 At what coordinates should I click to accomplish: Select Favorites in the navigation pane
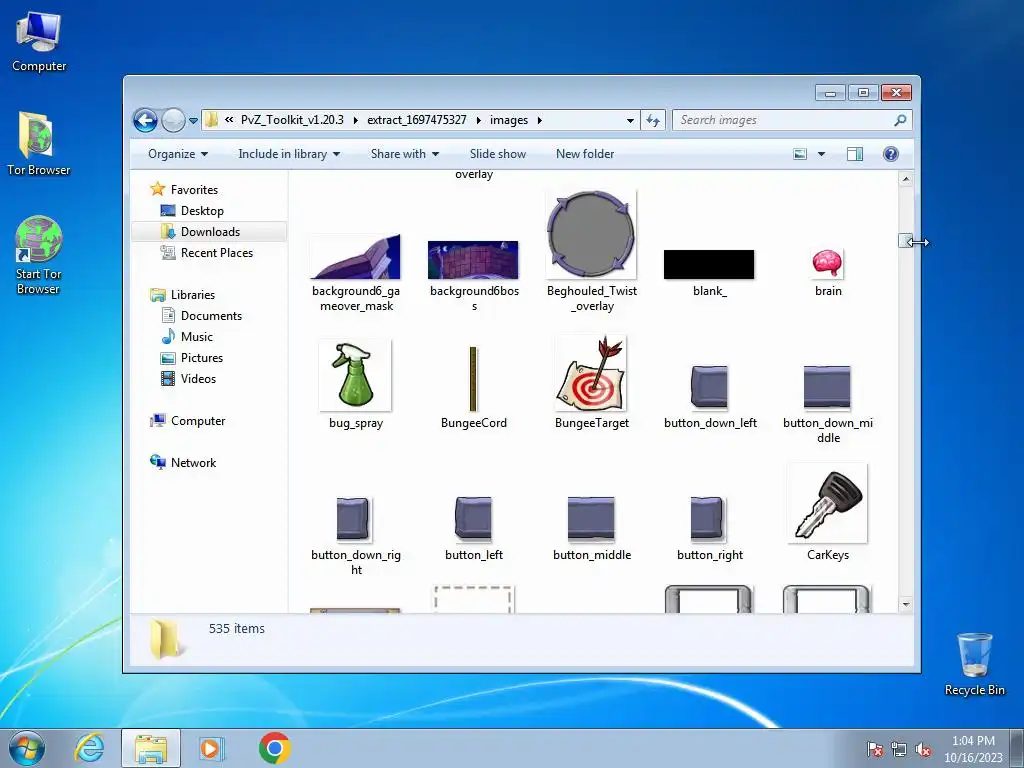194,190
